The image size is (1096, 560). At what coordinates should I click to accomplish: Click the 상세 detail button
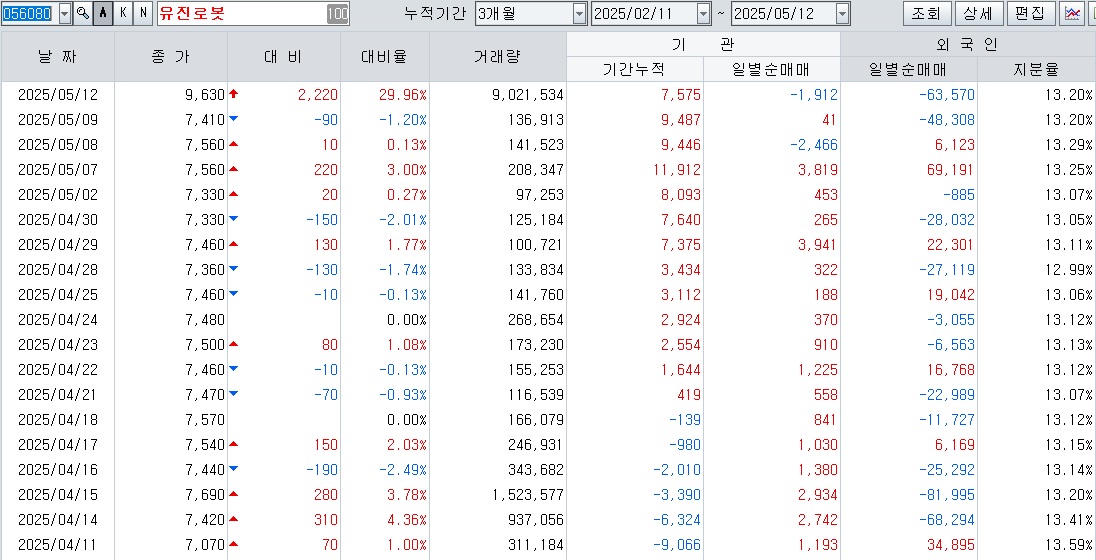[x=980, y=13]
